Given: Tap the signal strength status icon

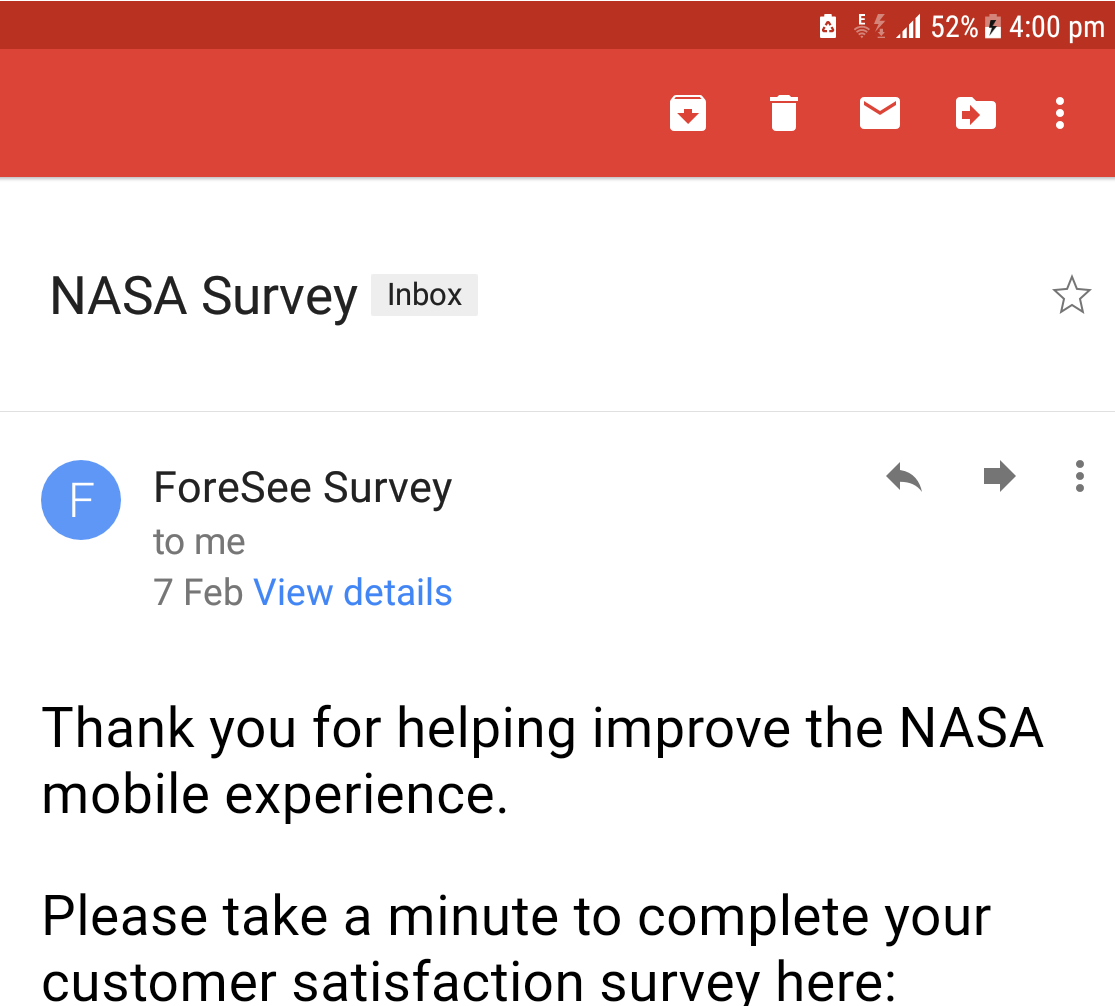Looking at the screenshot, I should 908,27.
